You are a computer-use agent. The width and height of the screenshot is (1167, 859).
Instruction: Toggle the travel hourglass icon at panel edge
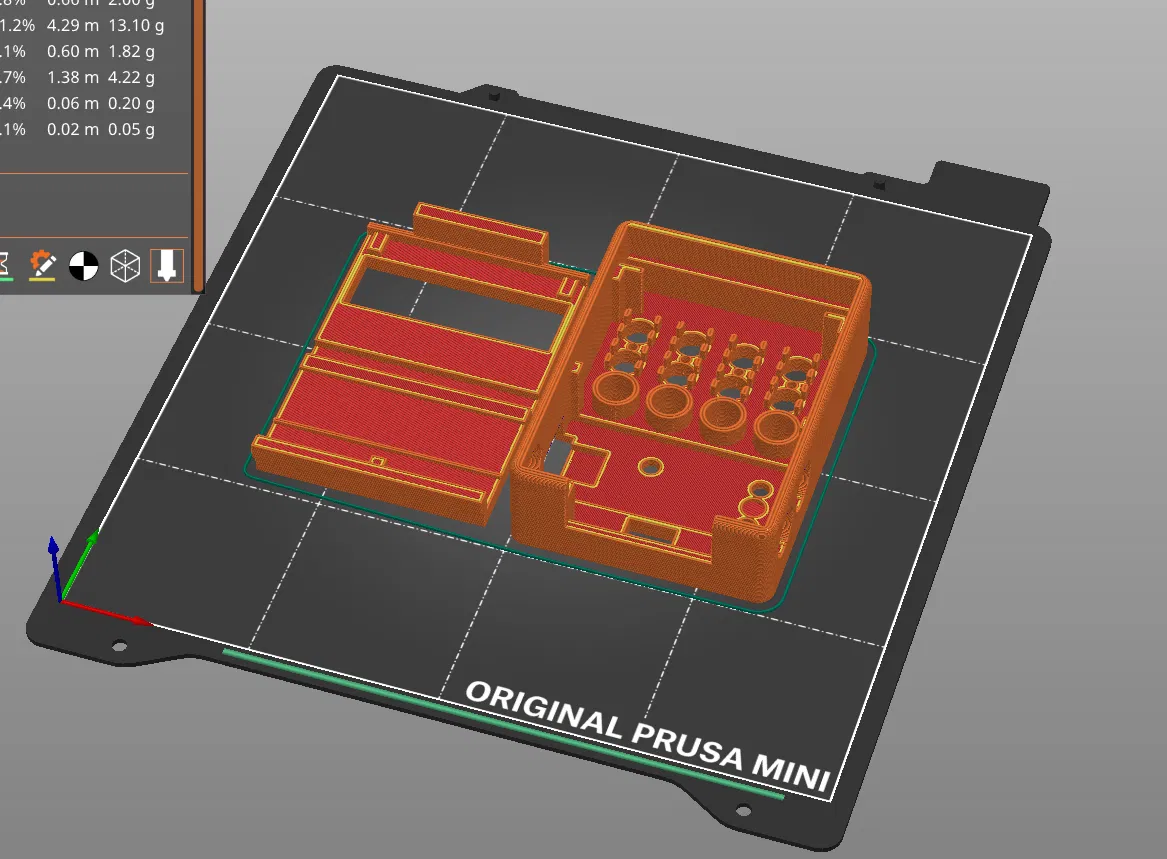coord(4,266)
